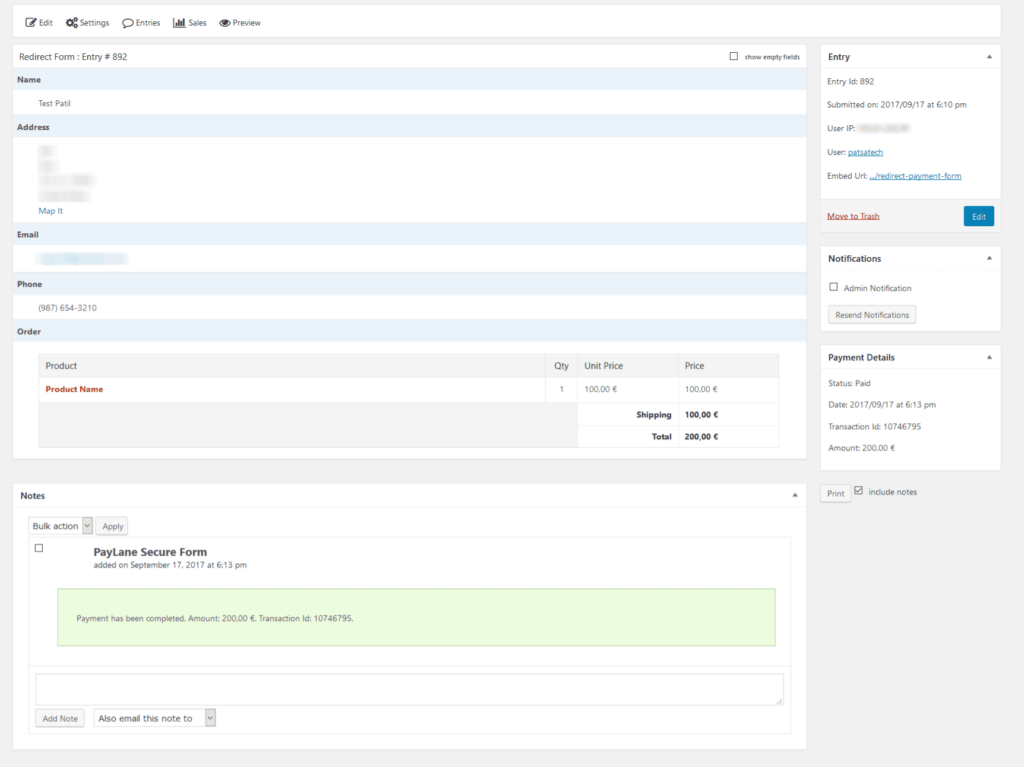The width and height of the screenshot is (1024, 767).
Task: Click the Edit pencil icon in toolbar
Action: coord(31,23)
